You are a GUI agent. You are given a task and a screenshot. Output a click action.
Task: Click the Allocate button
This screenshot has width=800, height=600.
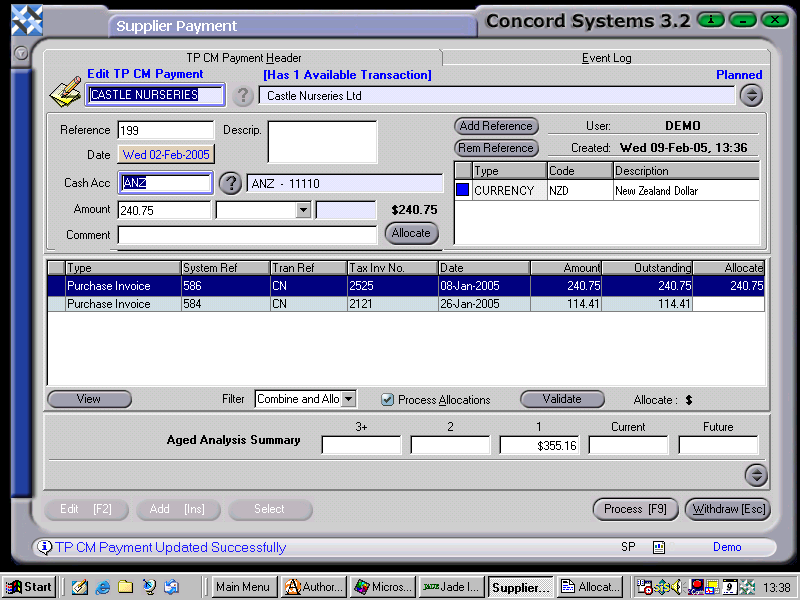(411, 233)
